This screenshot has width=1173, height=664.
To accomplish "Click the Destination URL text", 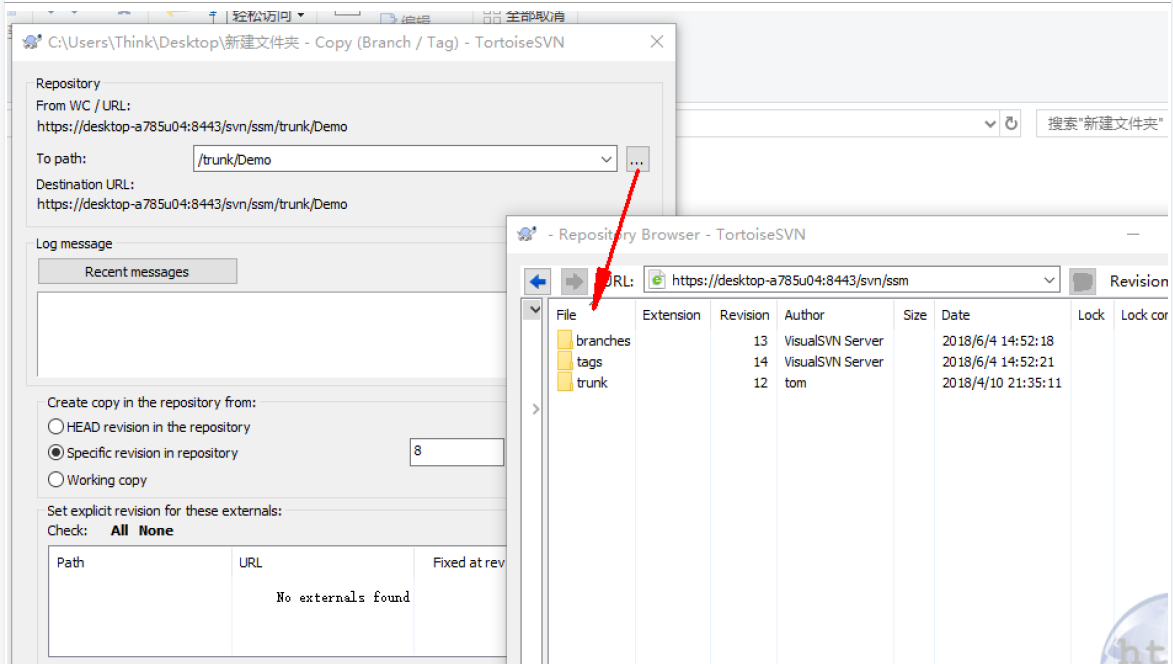I will (192, 204).
